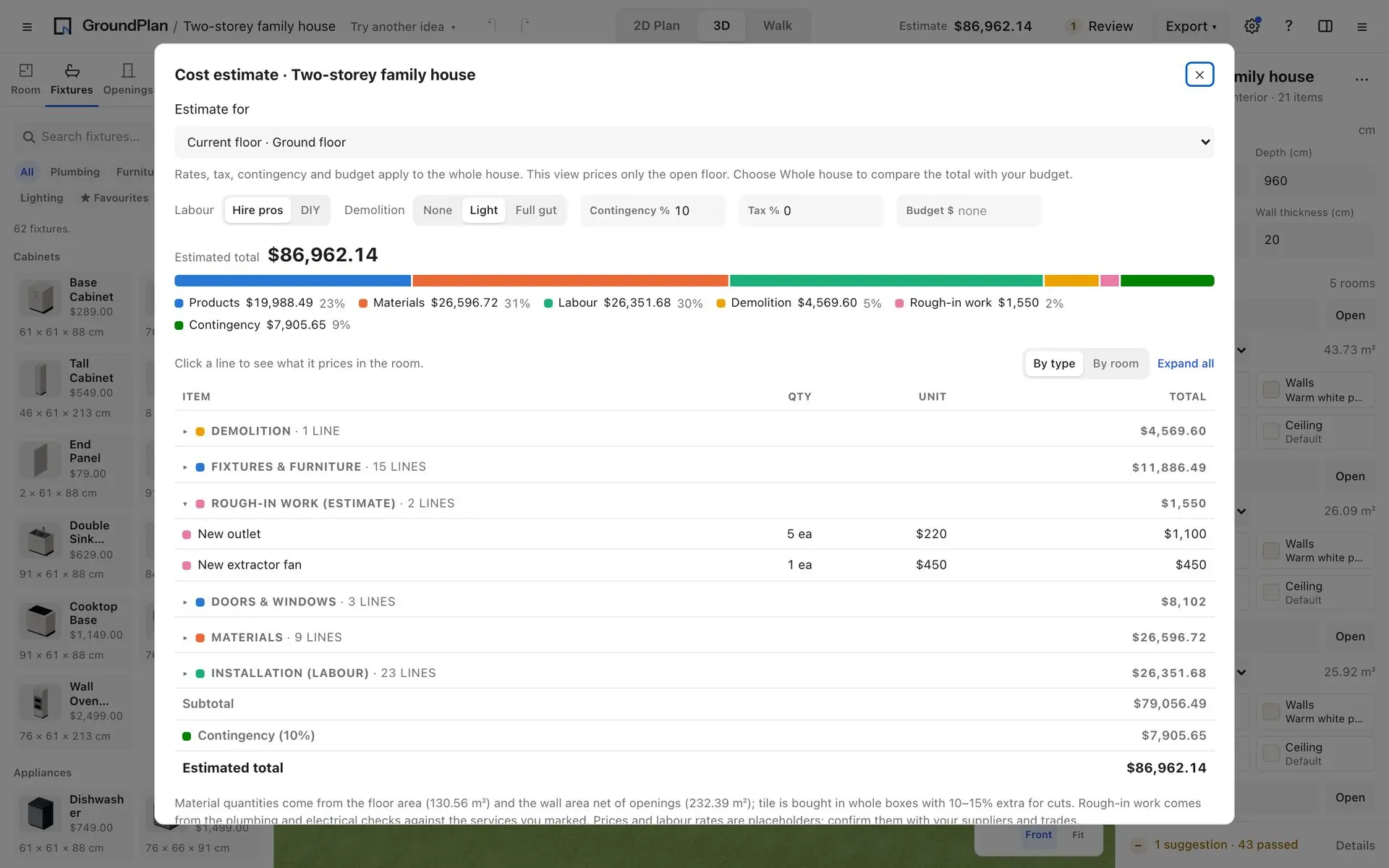Select the Base Cabinet thumbnail
The width and height of the screenshot is (1389, 868).
coord(41,297)
